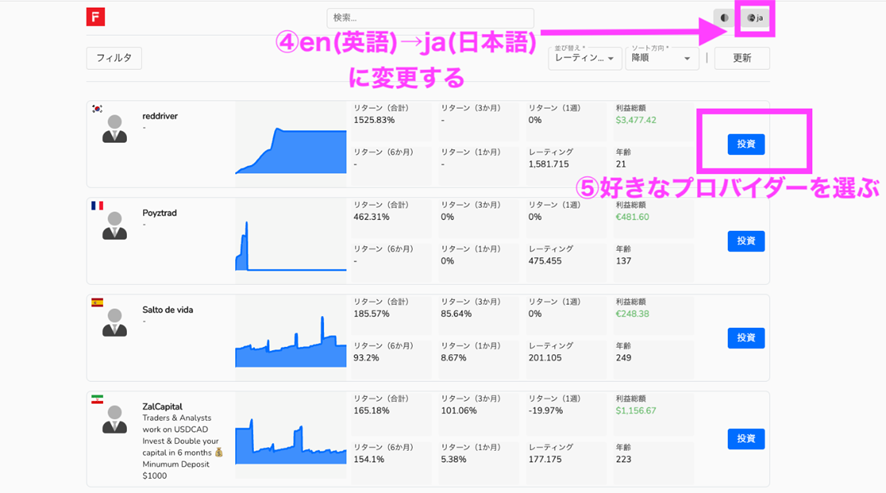This screenshot has width=886, height=493.
Task: Click the South Korea flag icon
Action: pos(97,109)
